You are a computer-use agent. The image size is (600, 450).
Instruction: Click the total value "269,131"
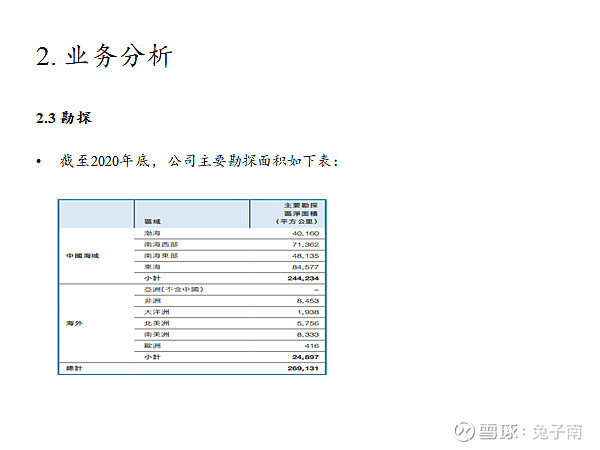(303, 368)
